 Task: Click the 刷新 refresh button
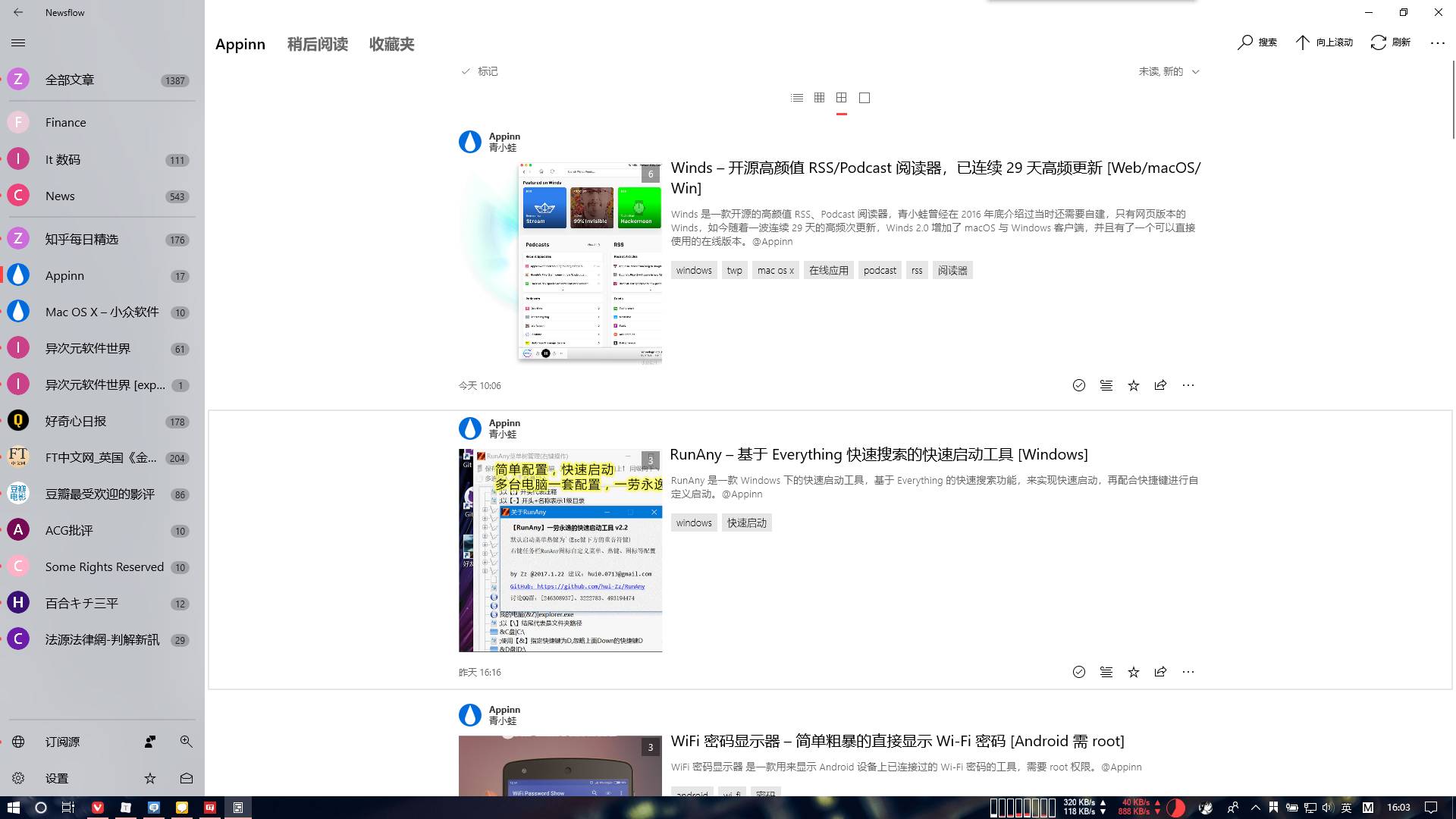[1391, 42]
